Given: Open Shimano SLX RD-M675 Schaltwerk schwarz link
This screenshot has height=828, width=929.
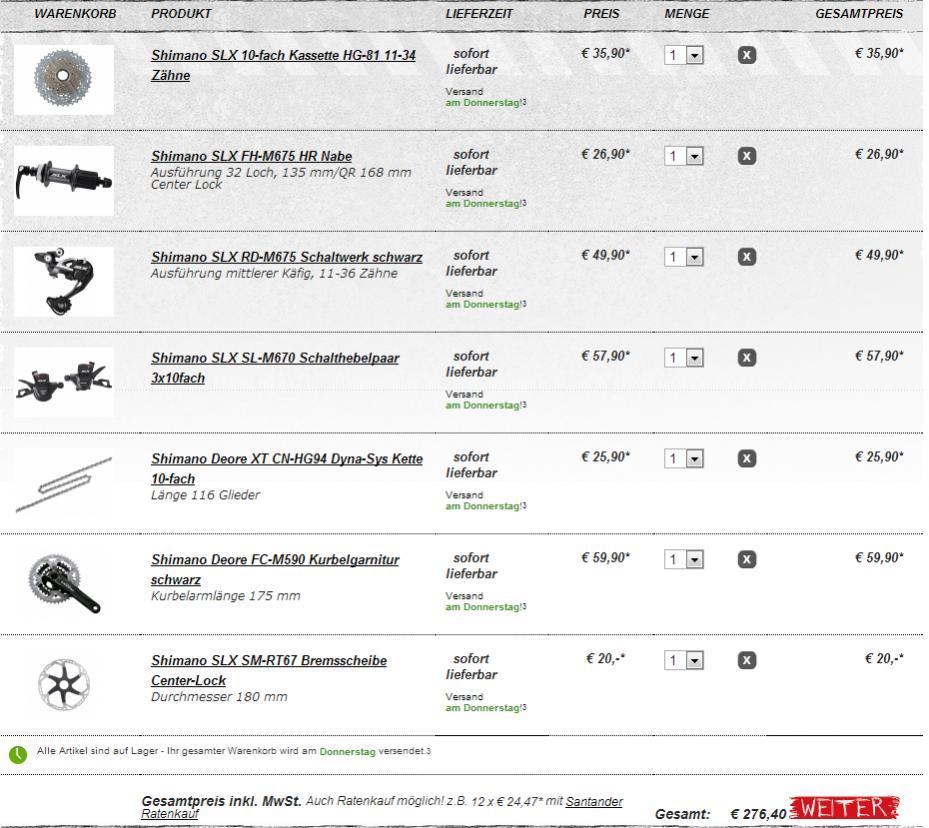Looking at the screenshot, I should [287, 257].
